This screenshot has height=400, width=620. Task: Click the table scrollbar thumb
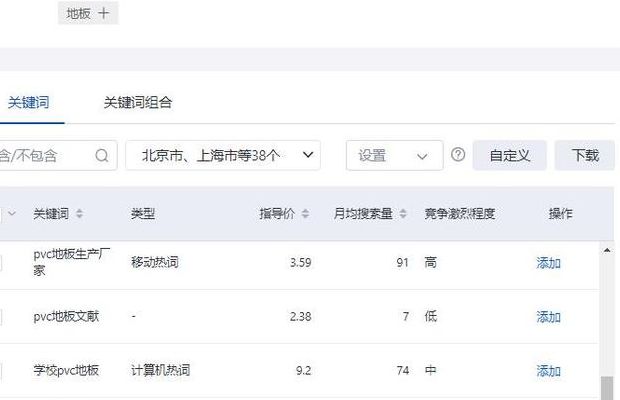[607, 388]
